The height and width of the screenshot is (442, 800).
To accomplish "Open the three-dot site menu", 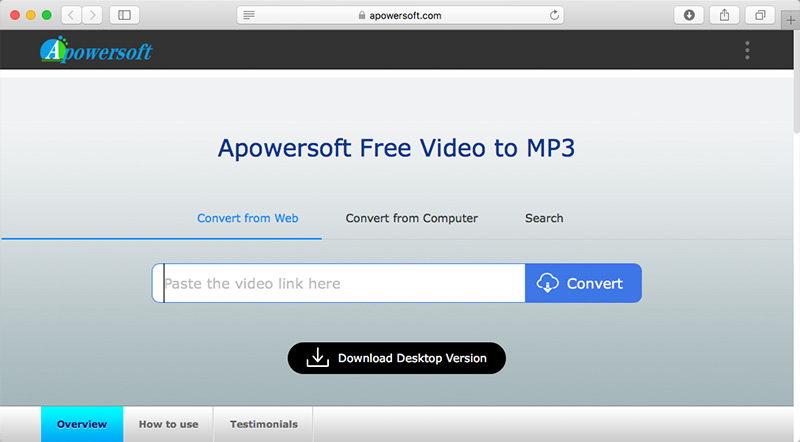I will pyautogui.click(x=747, y=50).
